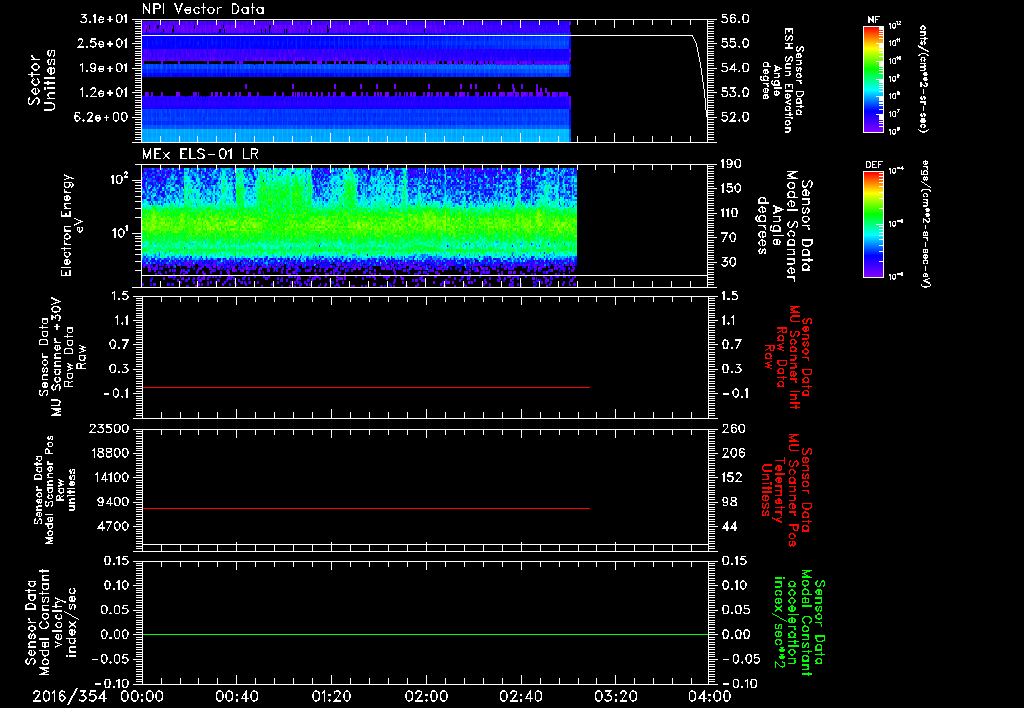Click the "98" telemetry axis tick

(x=729, y=502)
